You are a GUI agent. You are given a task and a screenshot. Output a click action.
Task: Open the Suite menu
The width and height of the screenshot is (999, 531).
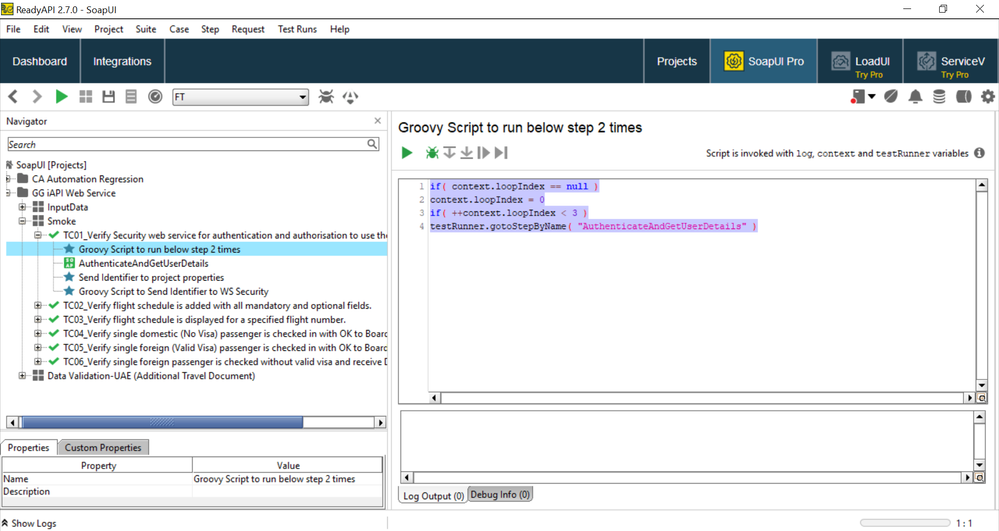(x=146, y=29)
